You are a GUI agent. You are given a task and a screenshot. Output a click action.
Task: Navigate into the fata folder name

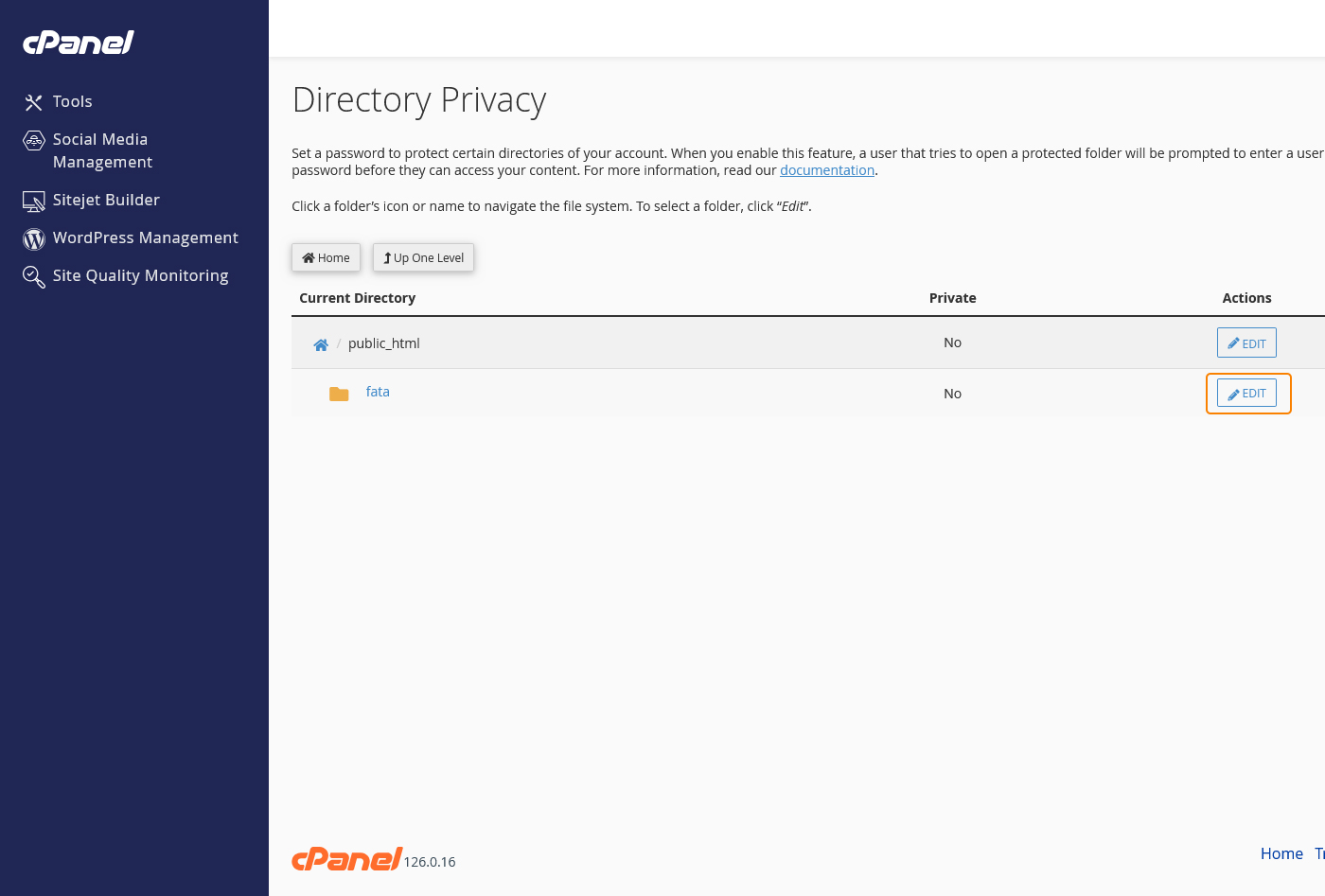(x=378, y=392)
